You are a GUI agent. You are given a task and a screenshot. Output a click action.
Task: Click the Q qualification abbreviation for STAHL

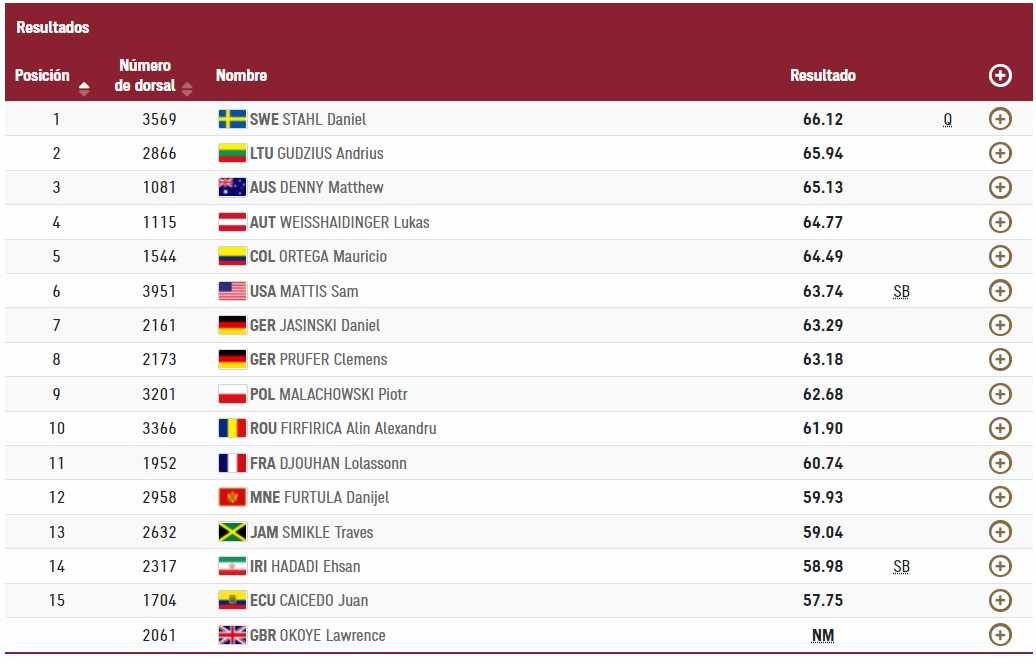click(947, 120)
